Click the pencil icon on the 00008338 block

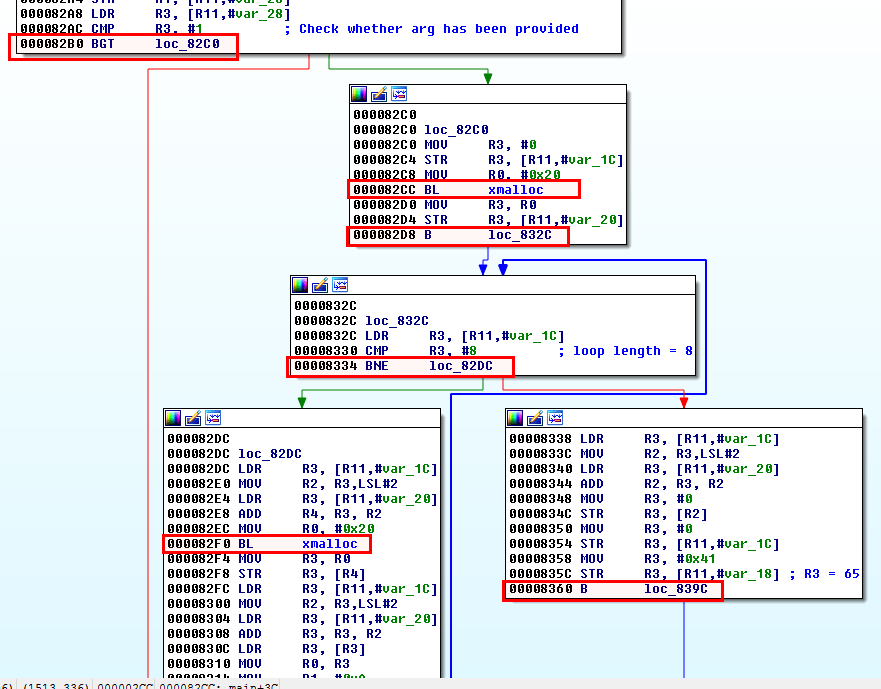click(x=535, y=418)
